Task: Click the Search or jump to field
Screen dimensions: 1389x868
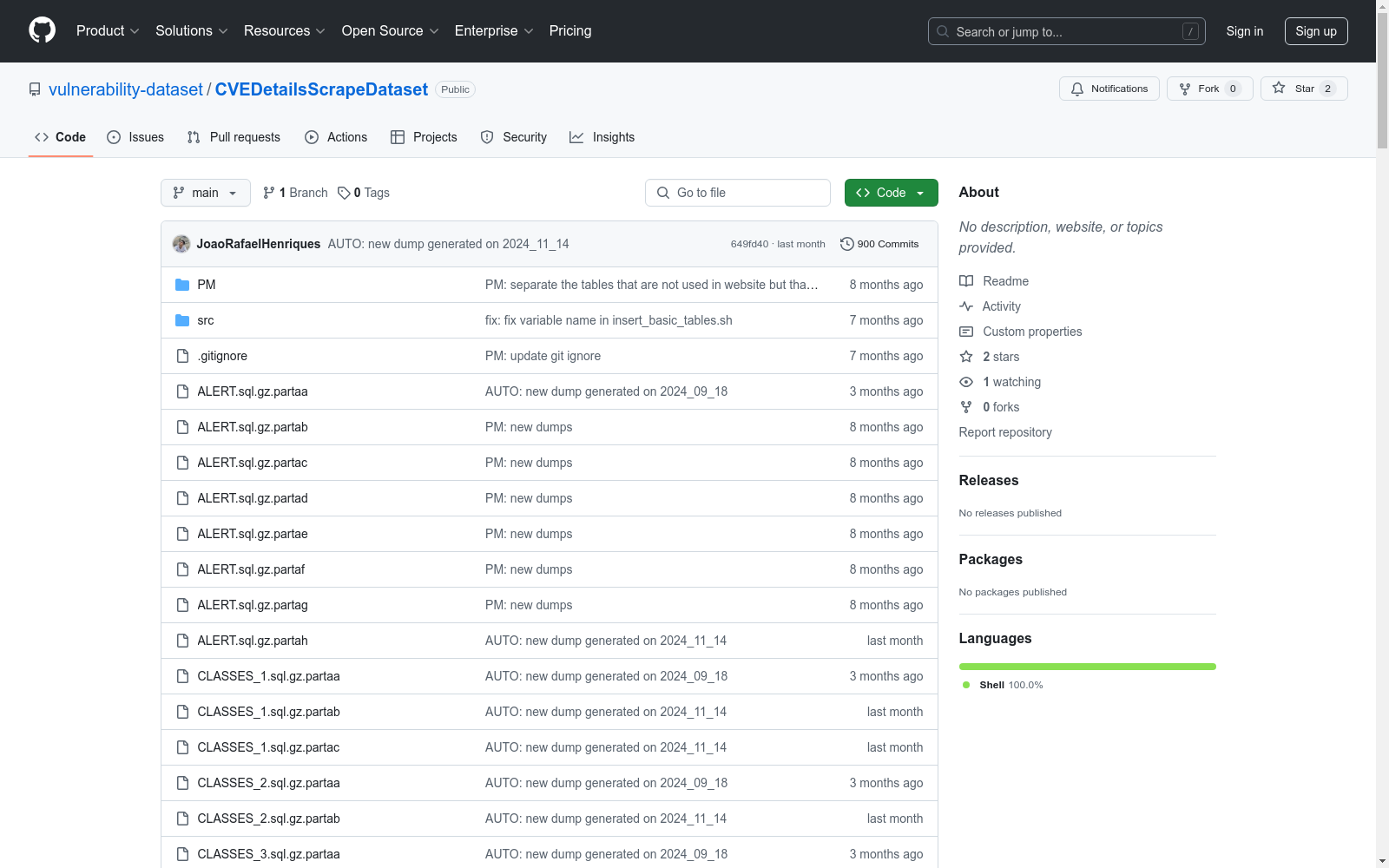Action: [x=1067, y=31]
